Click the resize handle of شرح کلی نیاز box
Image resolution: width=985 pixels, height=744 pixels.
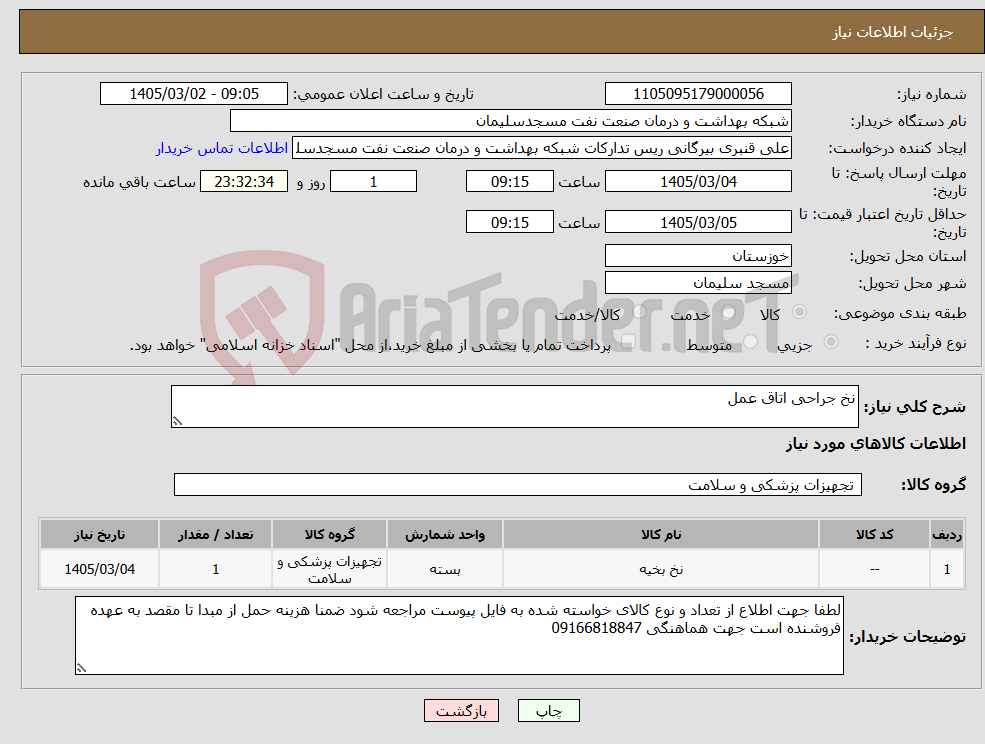(x=177, y=422)
